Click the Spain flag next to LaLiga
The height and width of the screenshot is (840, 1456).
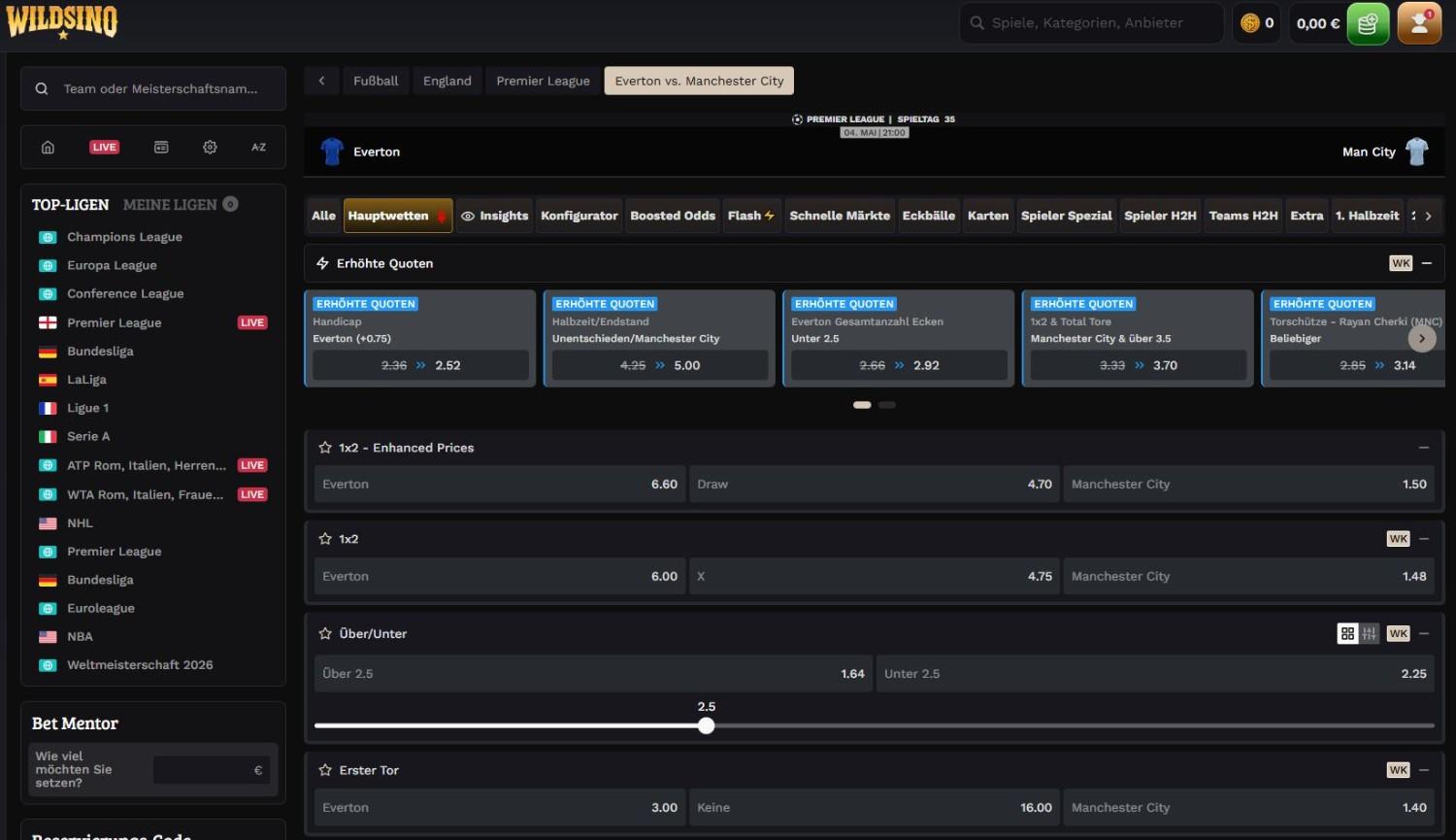click(48, 380)
